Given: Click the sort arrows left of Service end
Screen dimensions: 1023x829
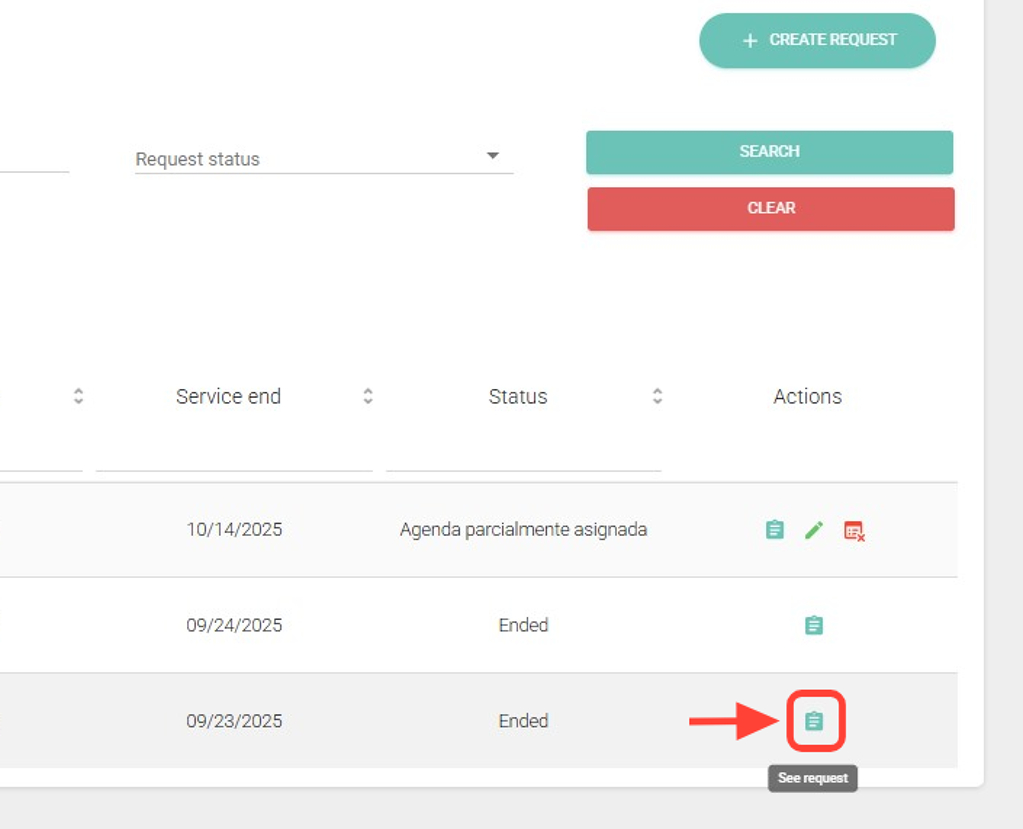Looking at the screenshot, I should (78, 397).
